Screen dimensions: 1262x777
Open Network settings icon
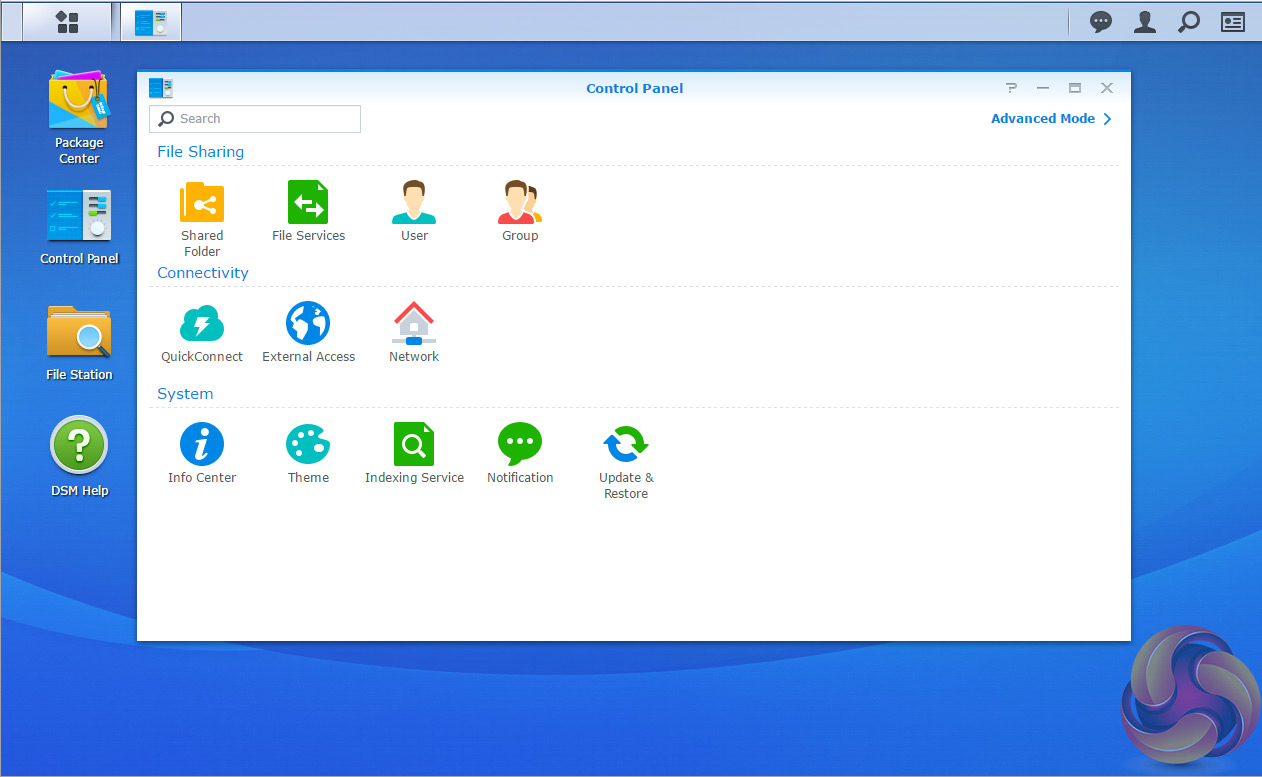[x=414, y=332]
